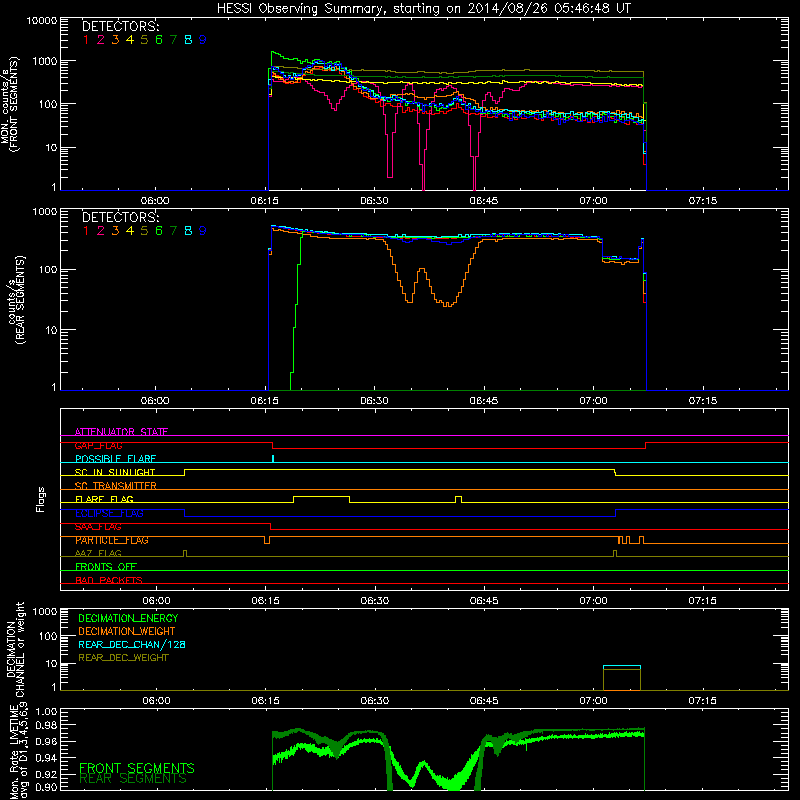Screen dimensions: 800x800
Task: Click the HESSI Observing Summary plot title
Action: point(423,9)
